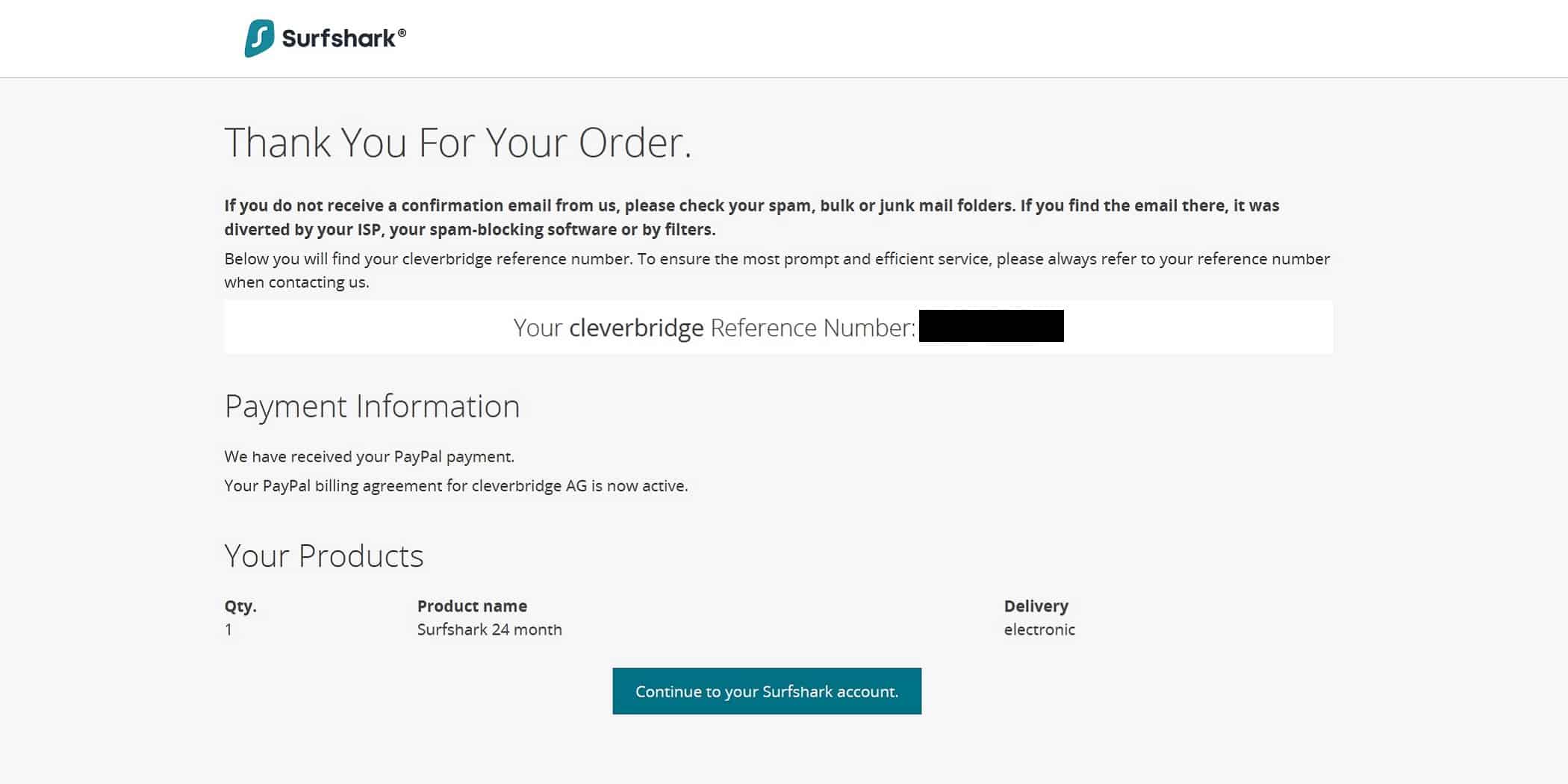Screen dimensions: 1568x784
Task: Click the cleverbridge reference number explanation paragraph
Action: [777, 270]
